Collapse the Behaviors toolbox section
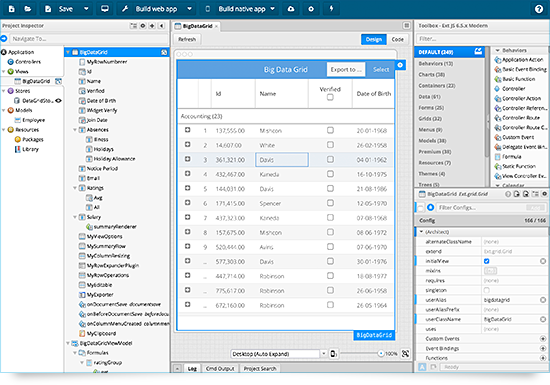550x385 pixels. [497, 50]
